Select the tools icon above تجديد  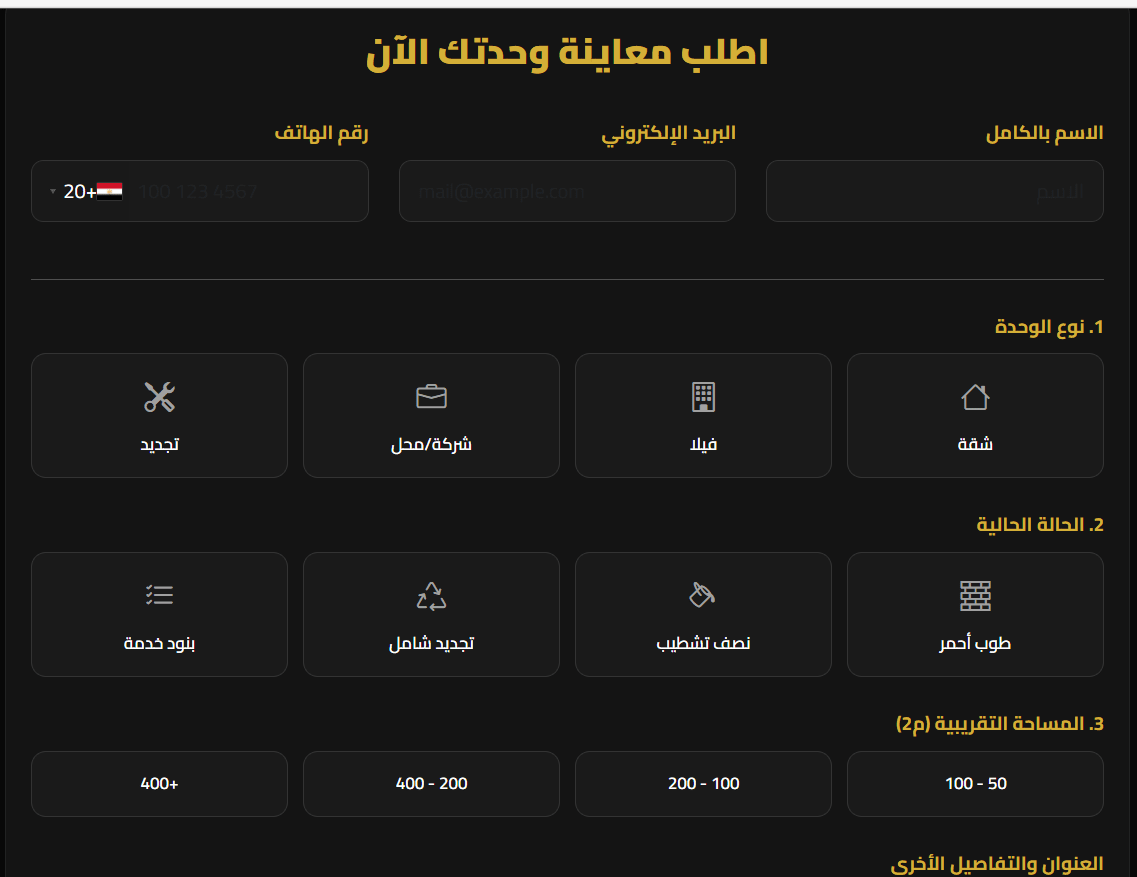pyautogui.click(x=159, y=396)
